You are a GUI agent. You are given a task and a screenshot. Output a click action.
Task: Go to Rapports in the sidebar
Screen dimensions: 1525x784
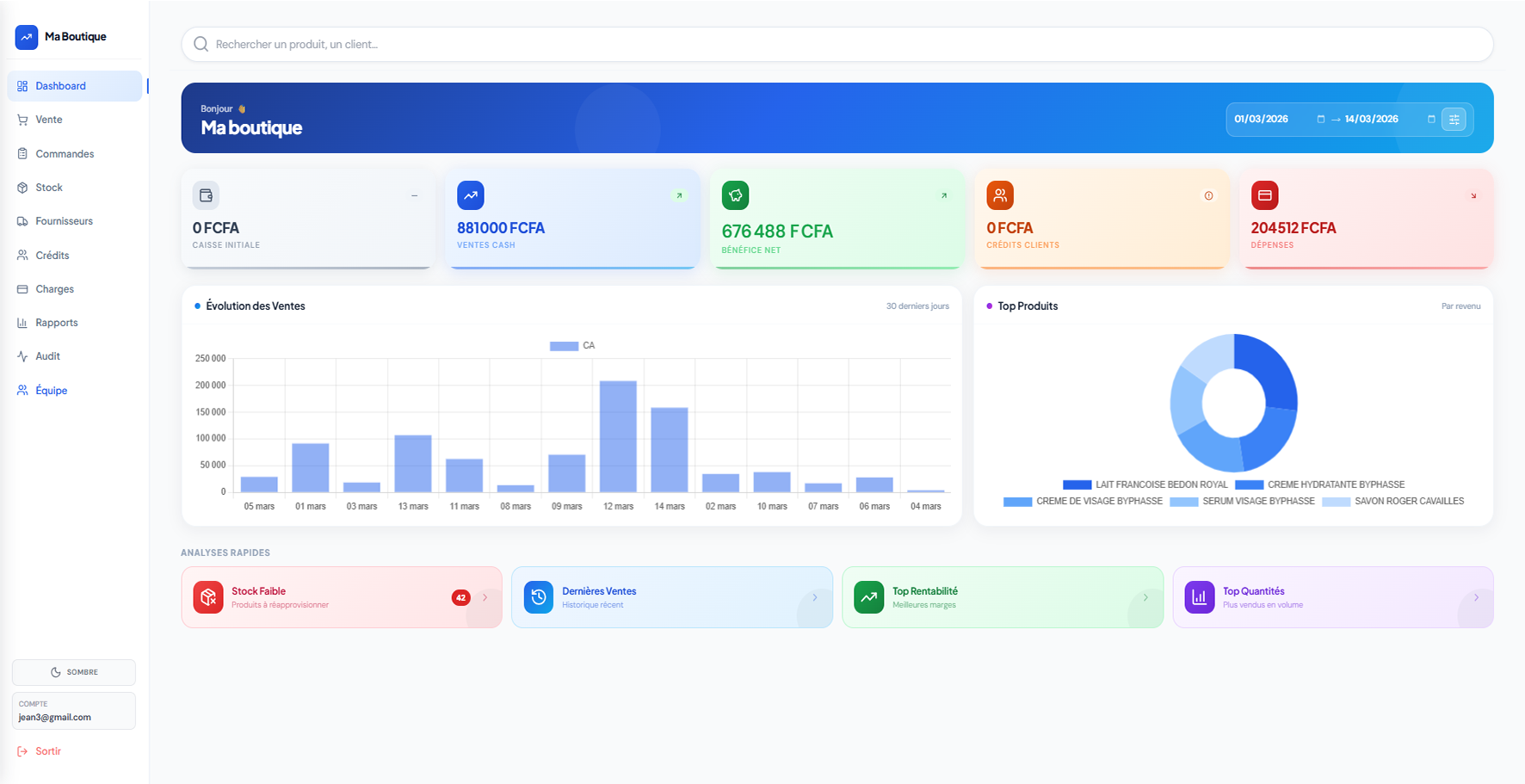pyautogui.click(x=57, y=323)
